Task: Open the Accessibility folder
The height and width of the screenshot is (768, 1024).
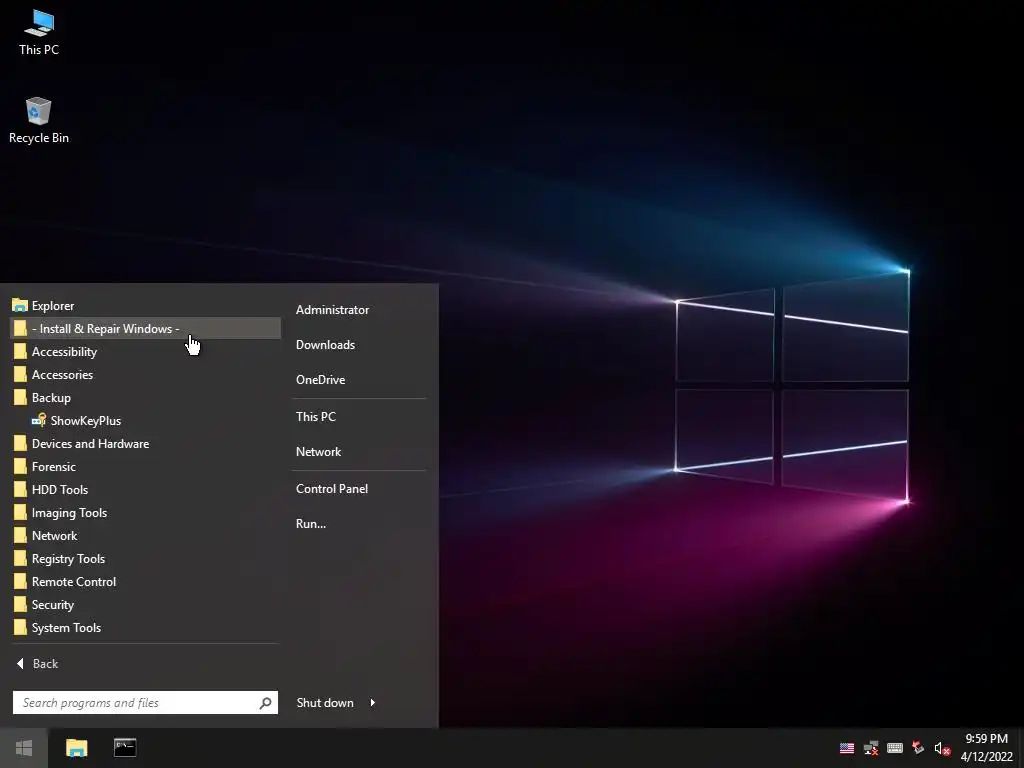Action: click(x=145, y=351)
